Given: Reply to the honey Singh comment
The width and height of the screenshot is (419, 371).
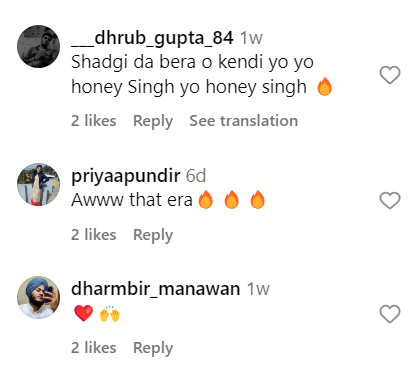Looking at the screenshot, I should click(x=153, y=121).
